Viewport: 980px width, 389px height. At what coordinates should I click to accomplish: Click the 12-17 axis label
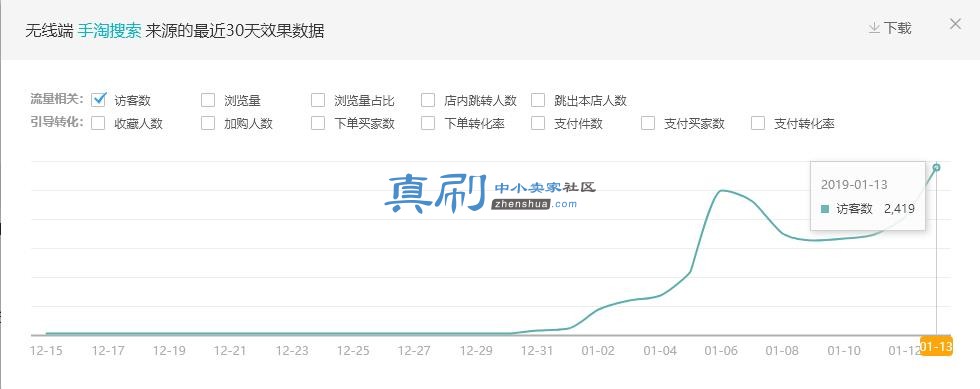108,351
